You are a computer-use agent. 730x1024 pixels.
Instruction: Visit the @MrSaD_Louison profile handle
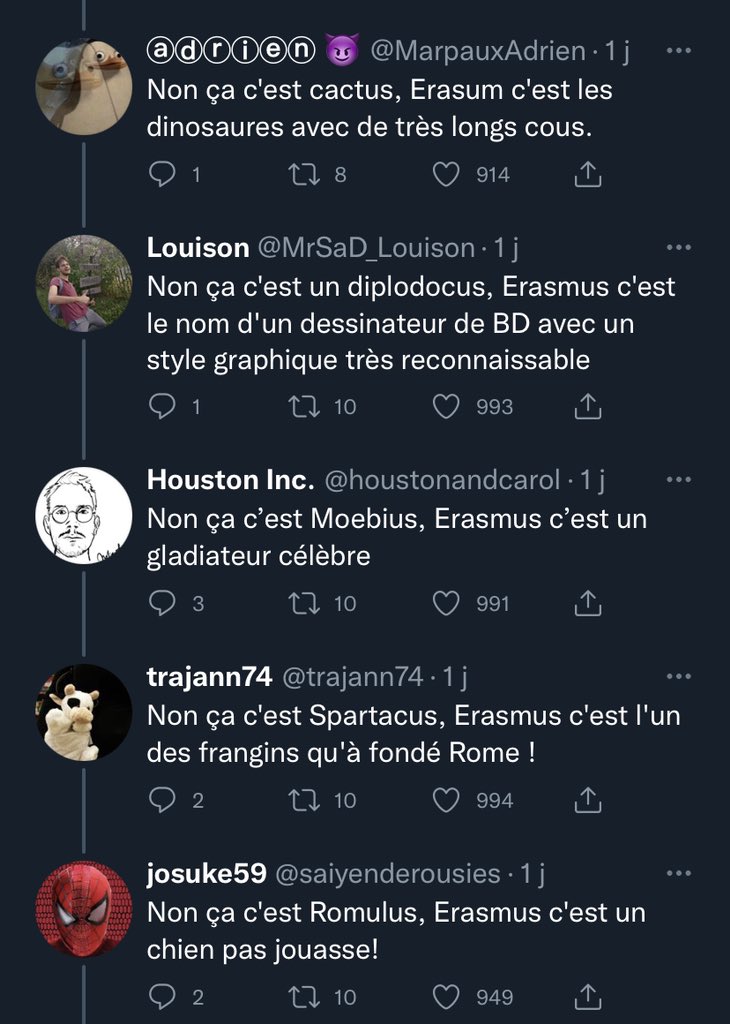(366, 247)
